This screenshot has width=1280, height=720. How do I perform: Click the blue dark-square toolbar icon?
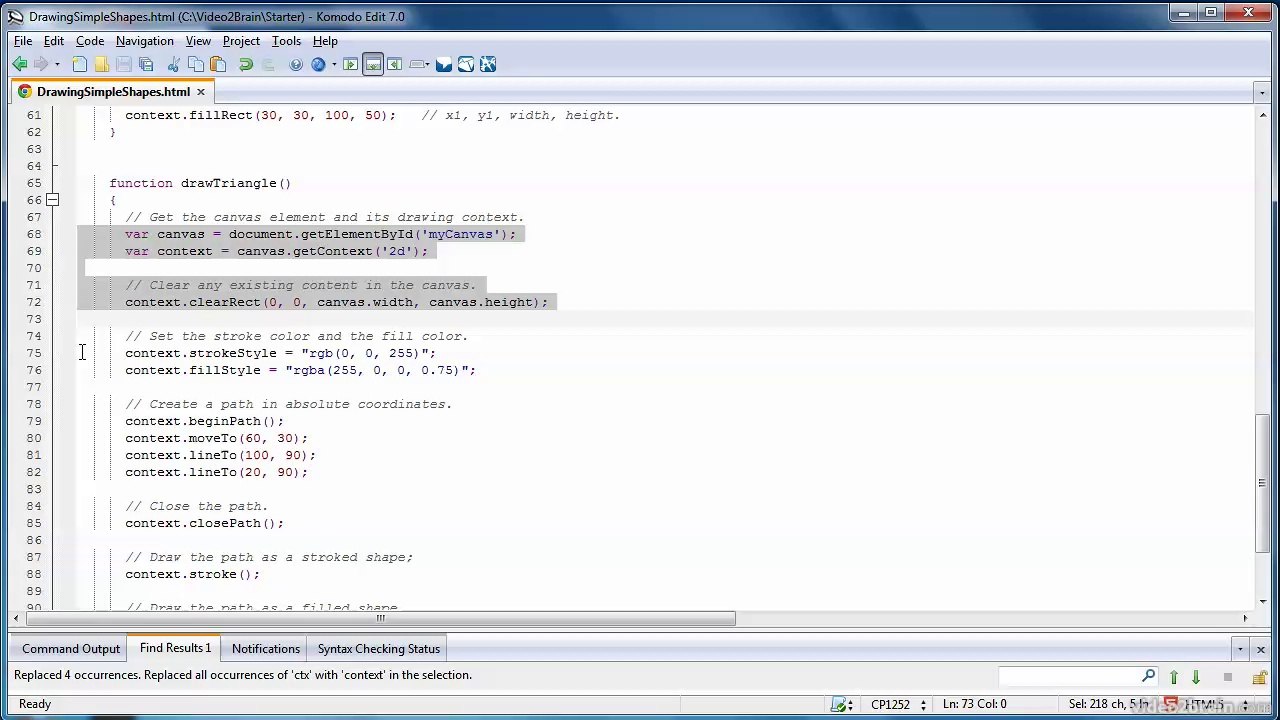point(444,64)
